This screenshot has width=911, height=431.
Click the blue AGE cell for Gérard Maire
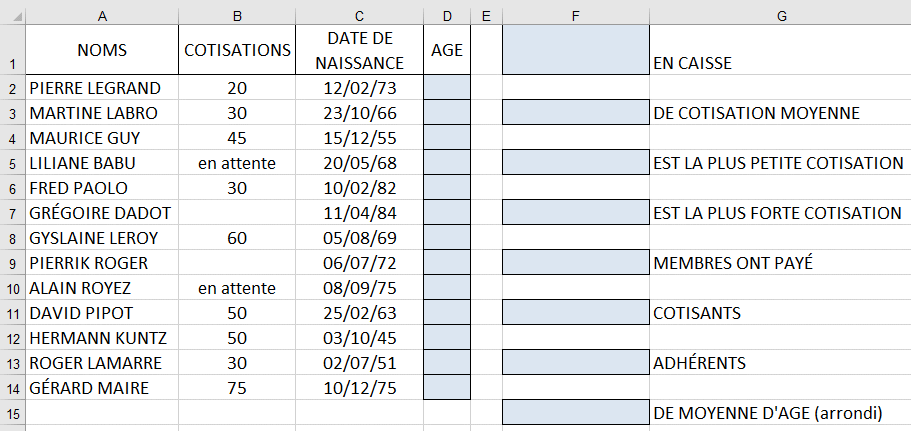point(447,388)
